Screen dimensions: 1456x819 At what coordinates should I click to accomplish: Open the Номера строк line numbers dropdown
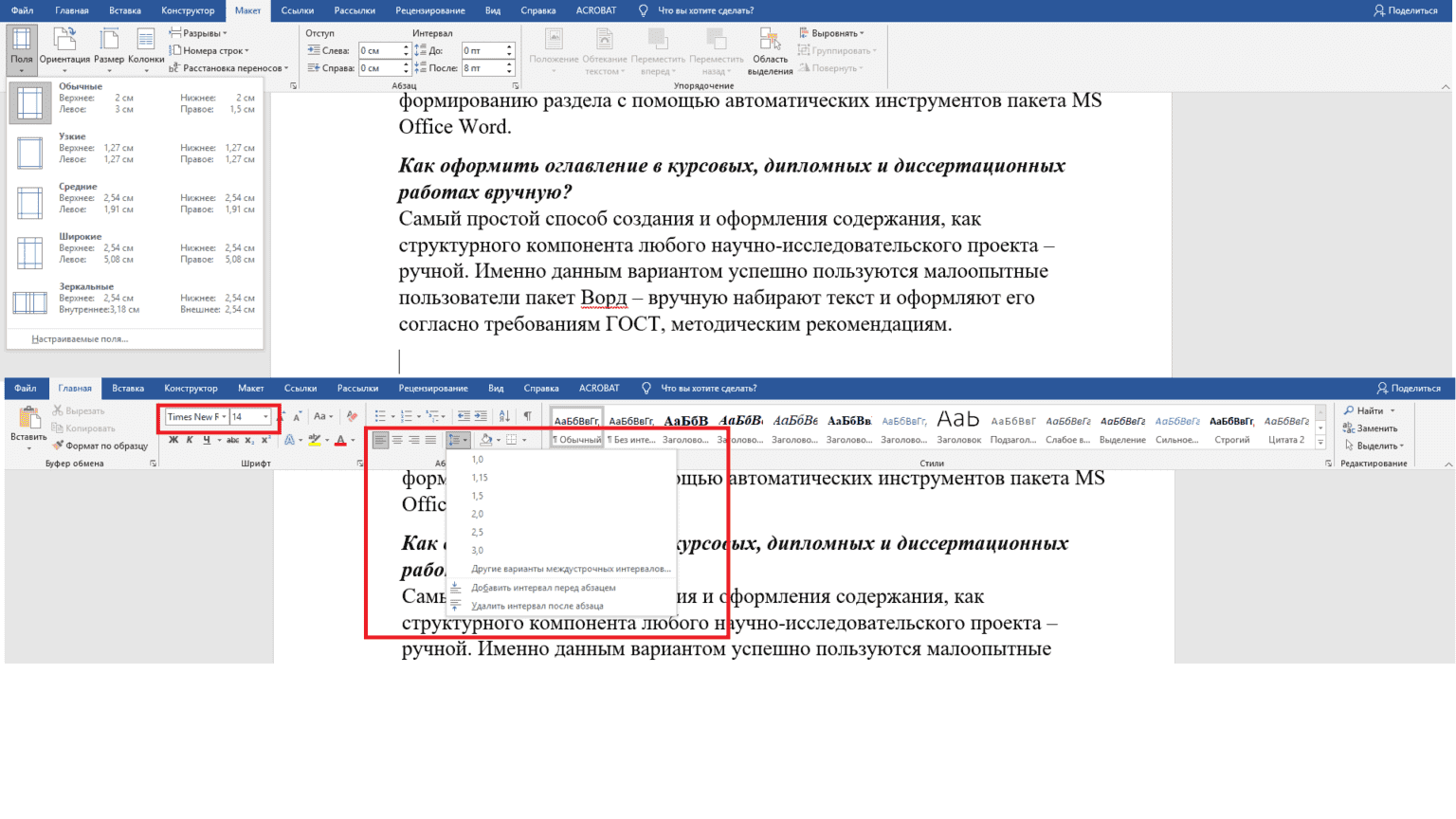point(209,51)
